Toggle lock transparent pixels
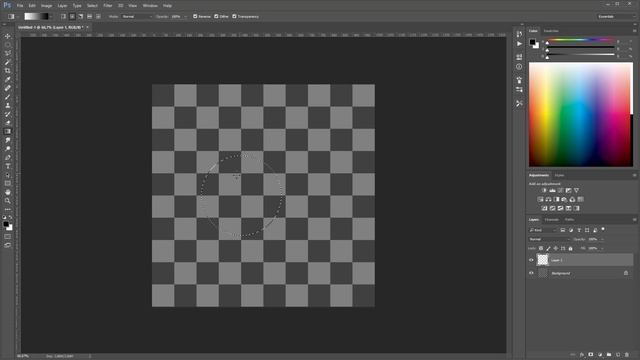640x360 pixels. pos(541,248)
